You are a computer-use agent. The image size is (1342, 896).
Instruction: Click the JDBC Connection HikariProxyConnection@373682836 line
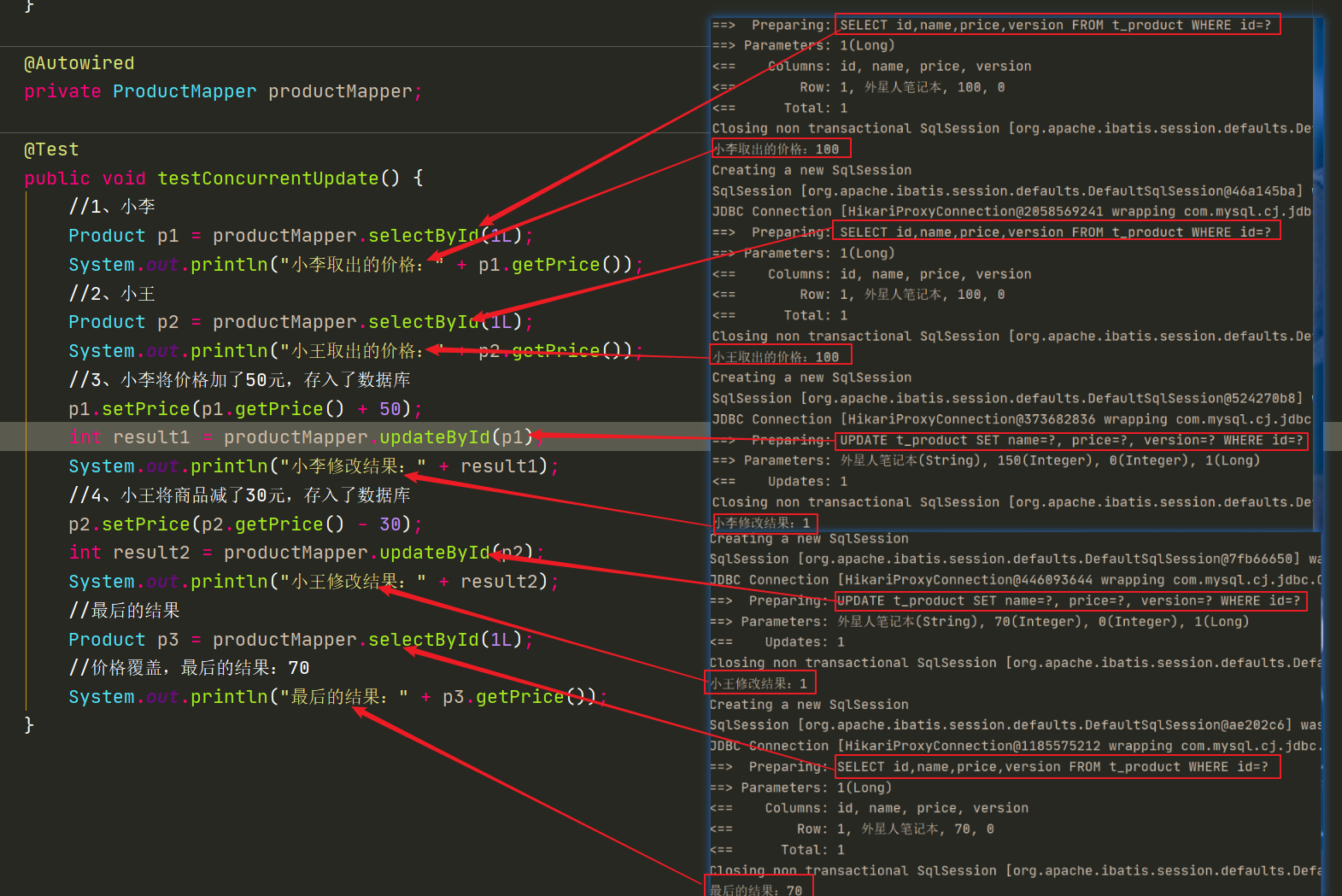point(1012,419)
